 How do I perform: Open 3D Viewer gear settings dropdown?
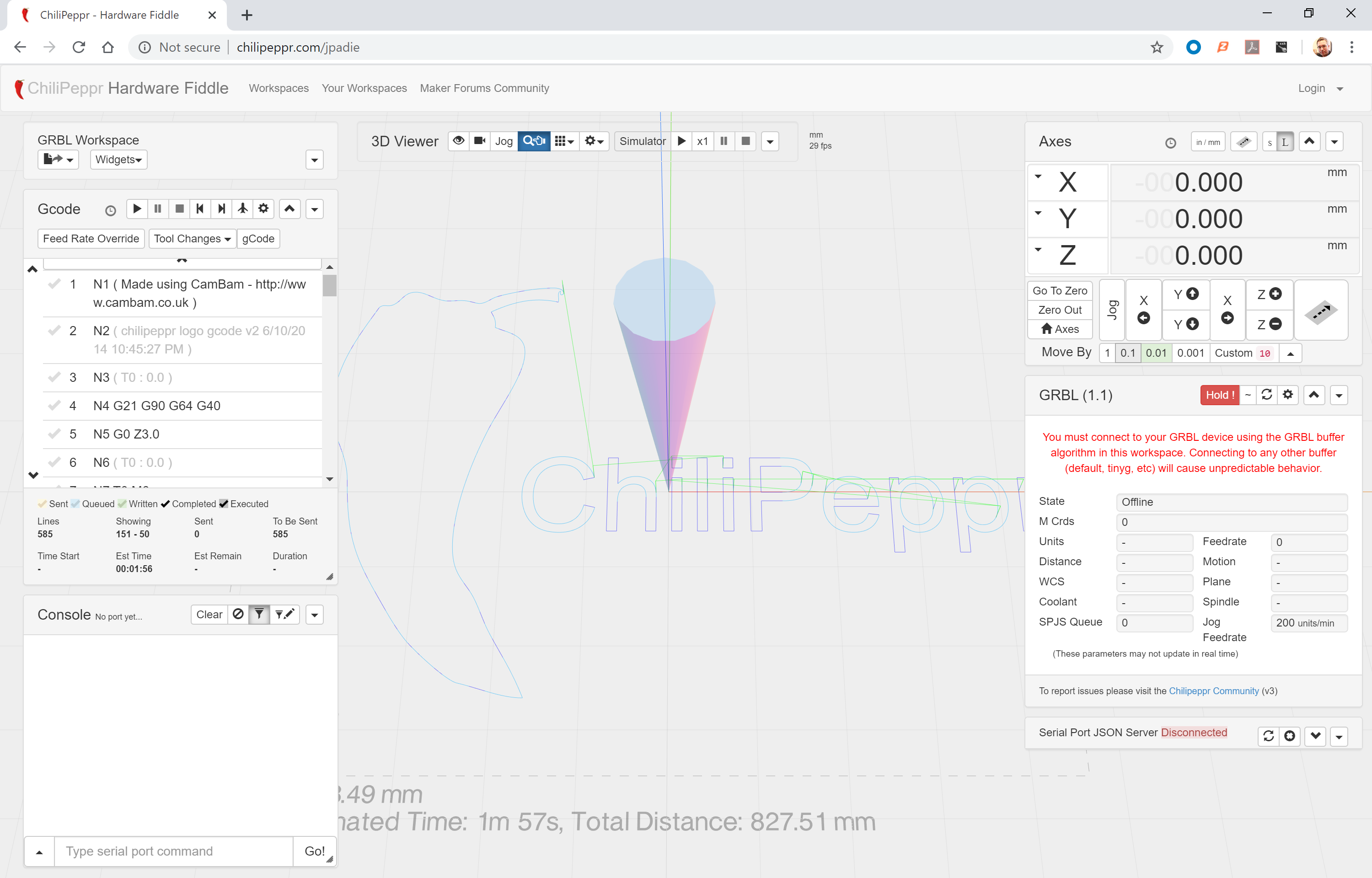[594, 141]
